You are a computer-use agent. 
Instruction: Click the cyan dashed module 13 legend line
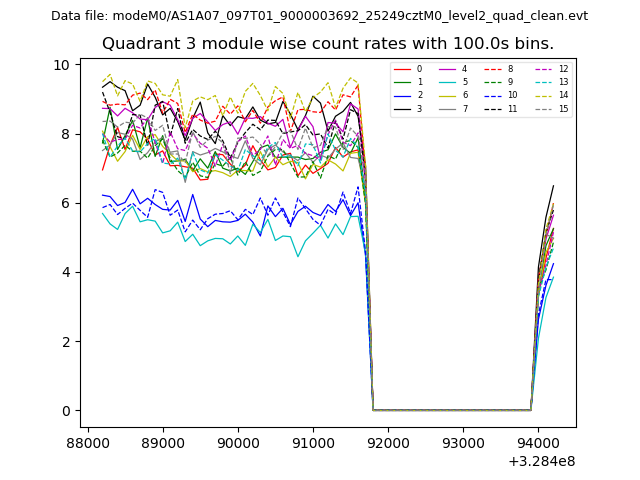pos(545,82)
